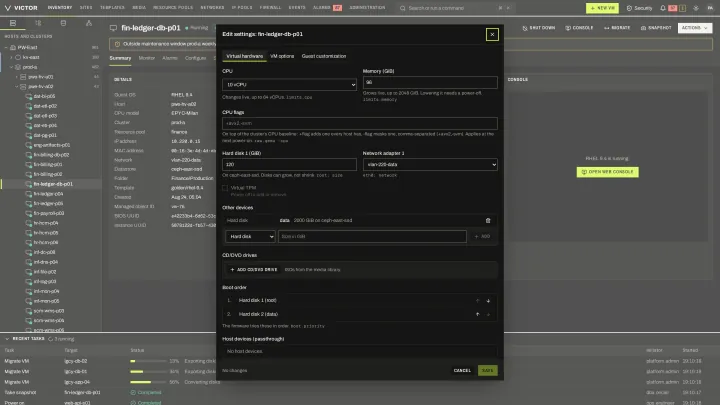Click the Add device button

(x=482, y=236)
